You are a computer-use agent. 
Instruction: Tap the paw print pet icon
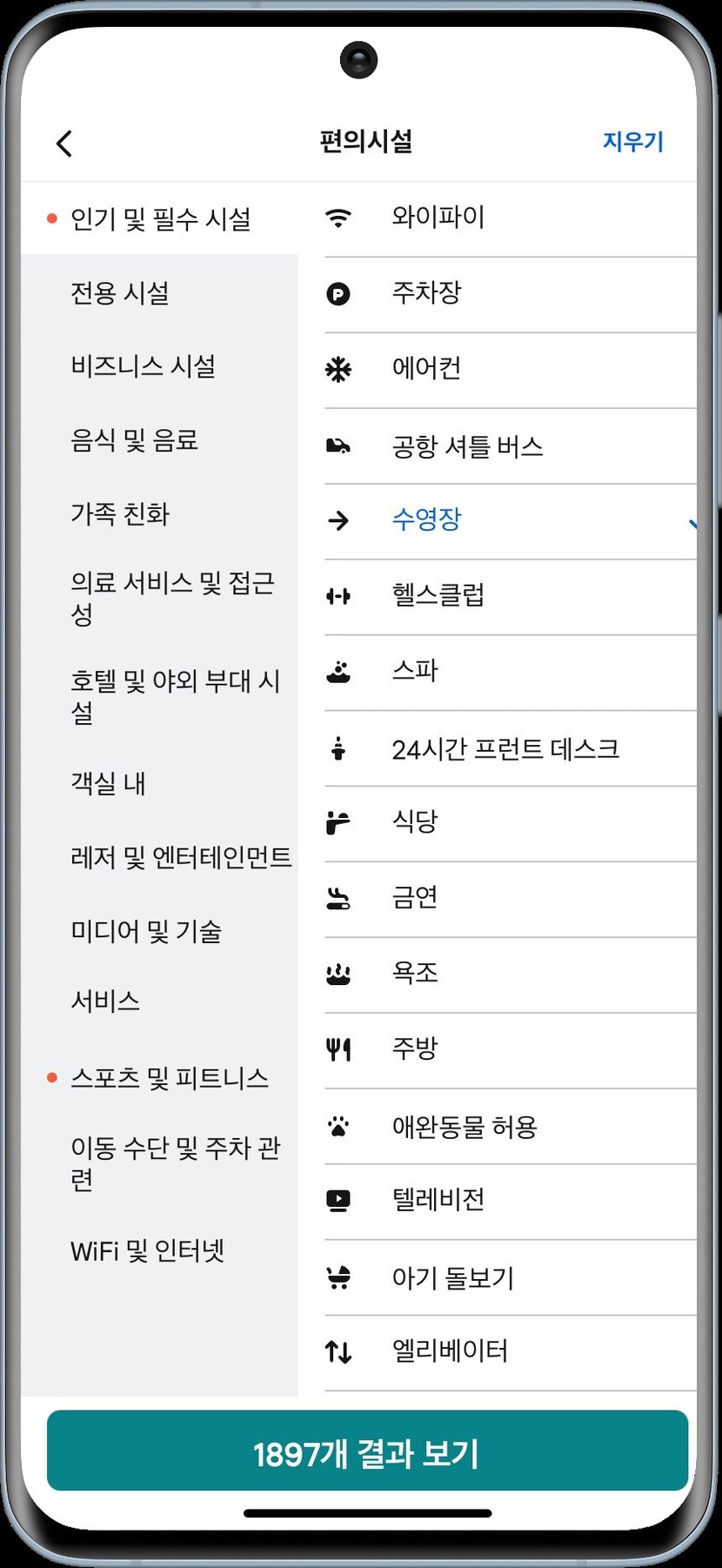[338, 1127]
